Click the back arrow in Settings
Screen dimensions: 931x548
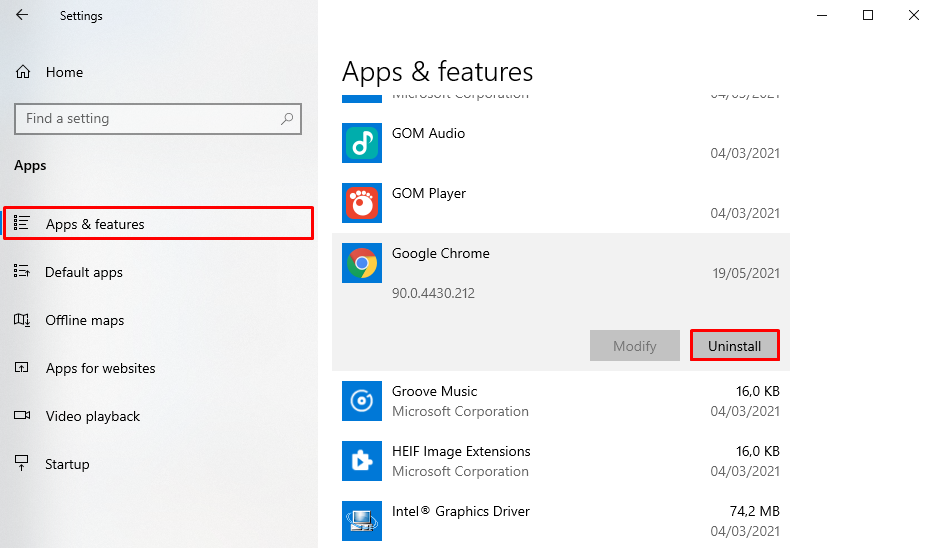[22, 16]
